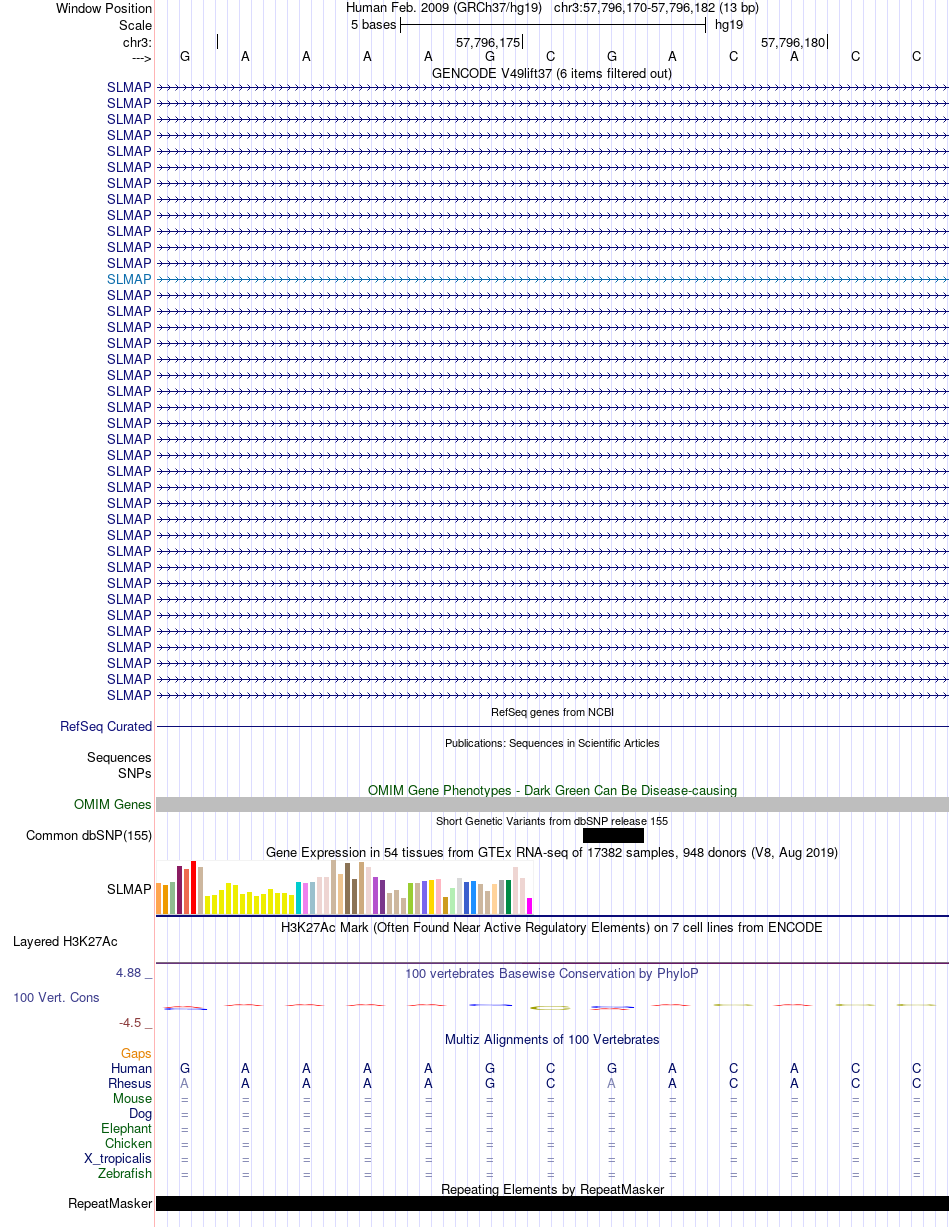The width and height of the screenshot is (950, 1227).
Task: Open GENCODE V49lift37 track title
Action: tap(552, 73)
